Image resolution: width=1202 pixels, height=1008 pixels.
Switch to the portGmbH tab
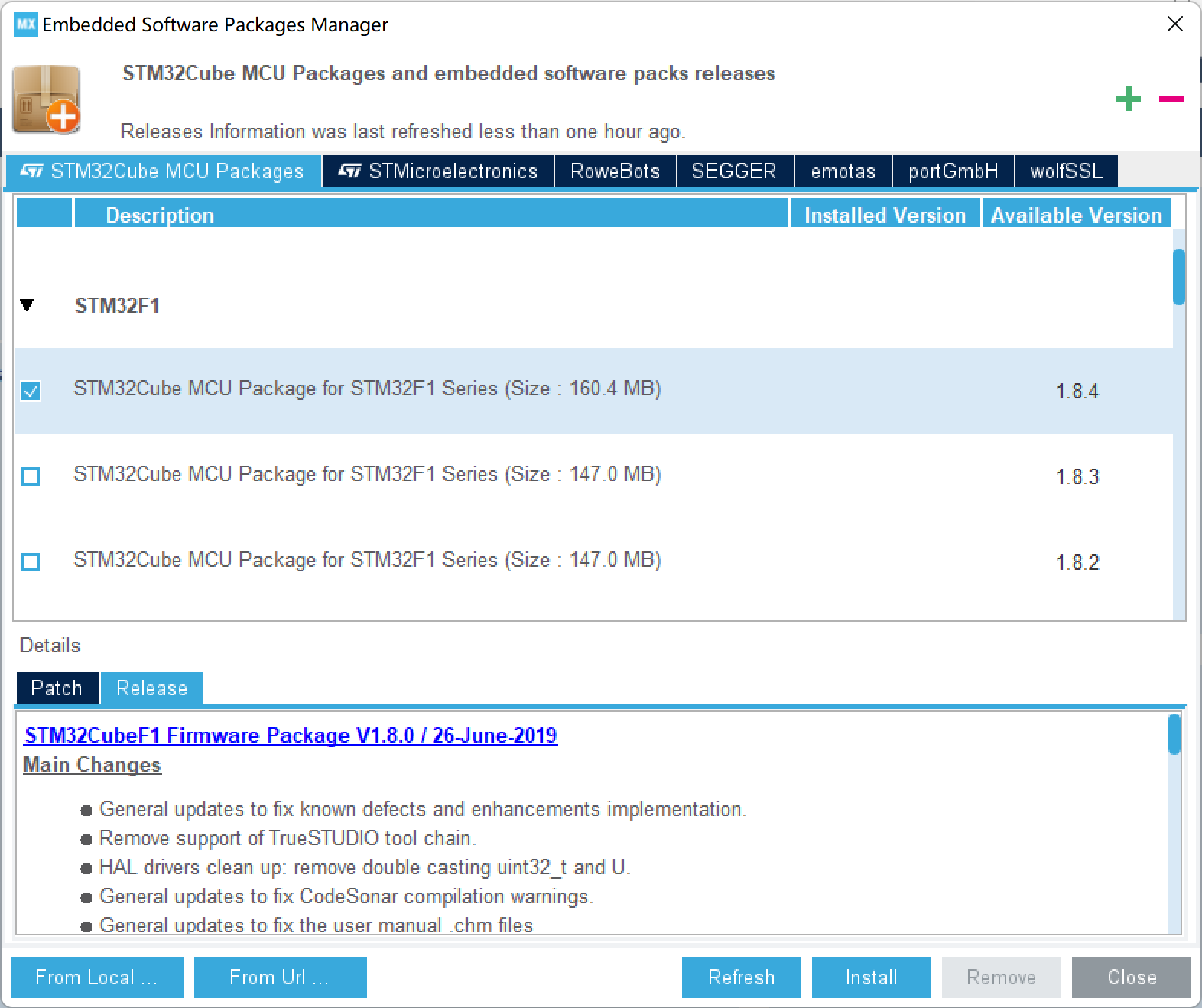tap(953, 171)
